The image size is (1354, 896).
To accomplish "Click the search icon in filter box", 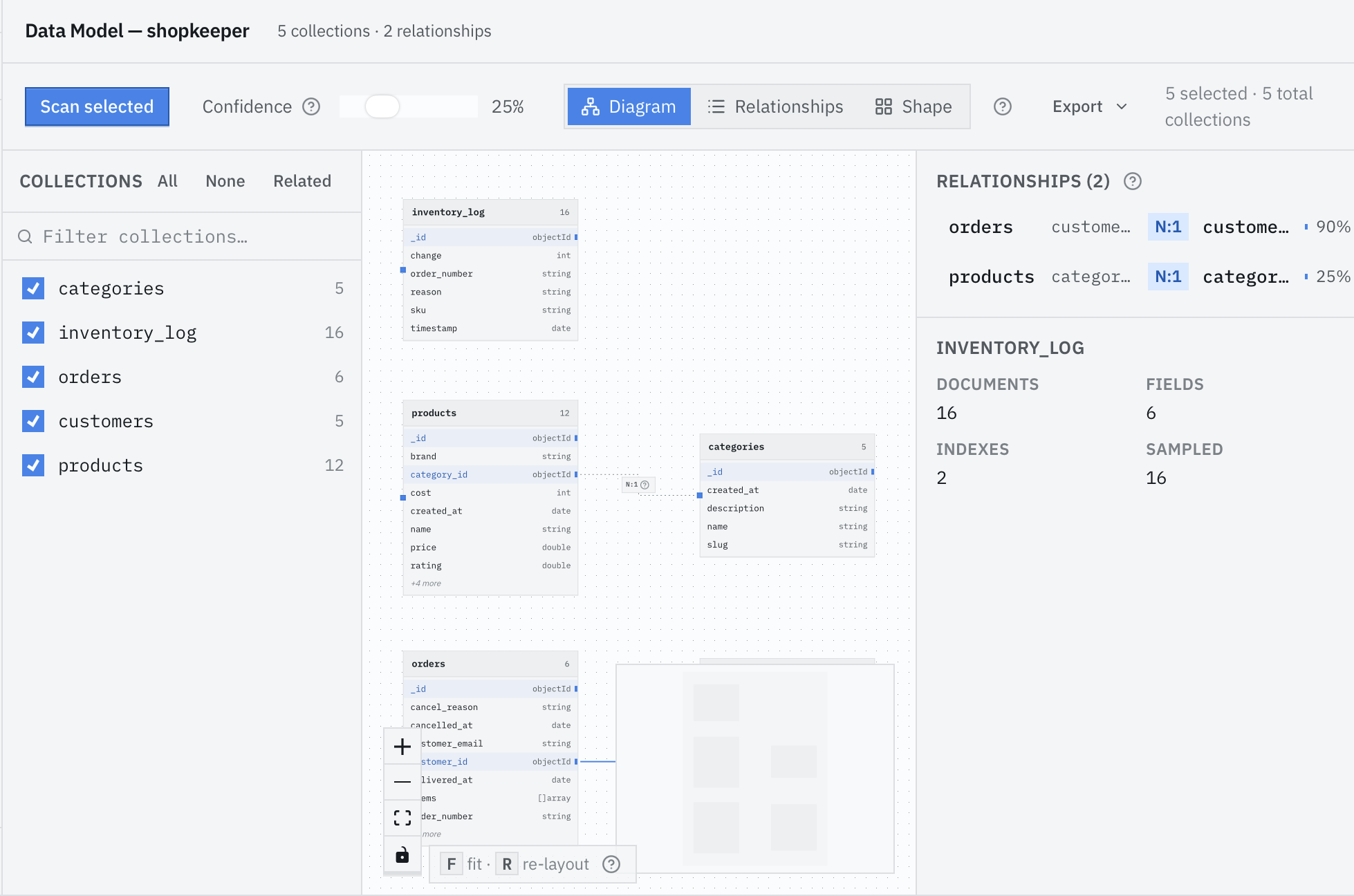I will pyautogui.click(x=25, y=236).
